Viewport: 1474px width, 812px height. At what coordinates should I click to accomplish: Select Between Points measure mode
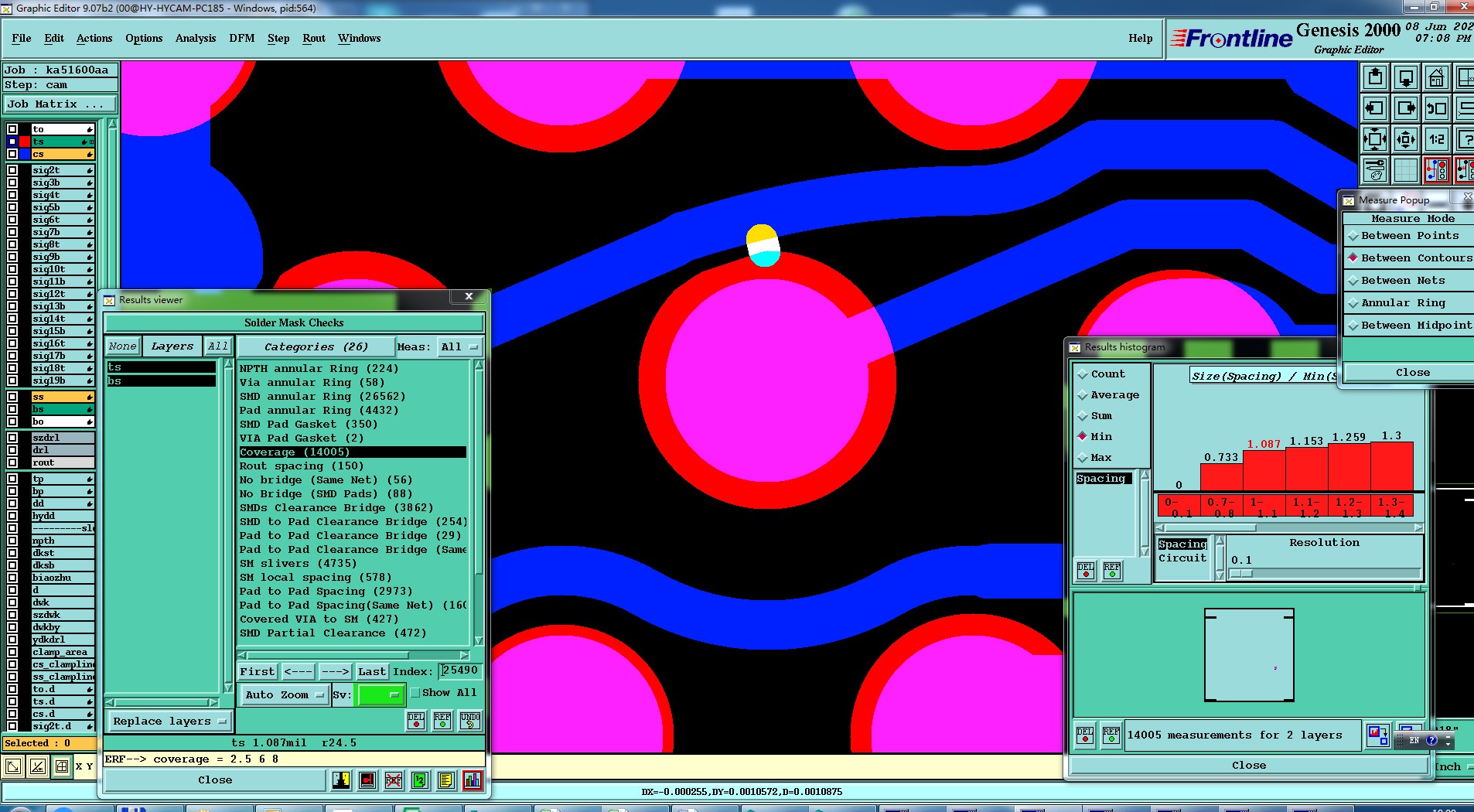point(1409,236)
